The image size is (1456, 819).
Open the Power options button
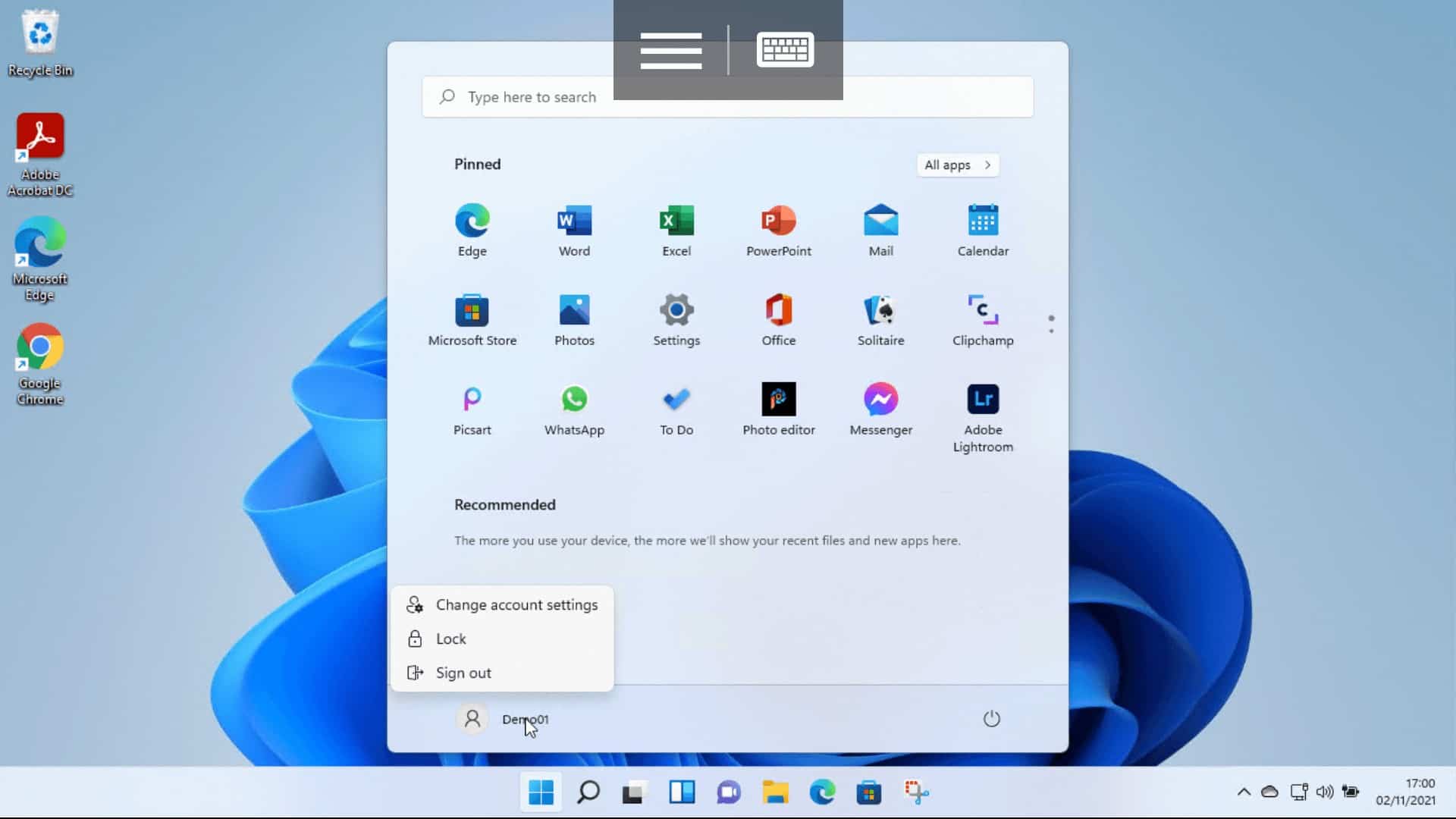pos(991,718)
